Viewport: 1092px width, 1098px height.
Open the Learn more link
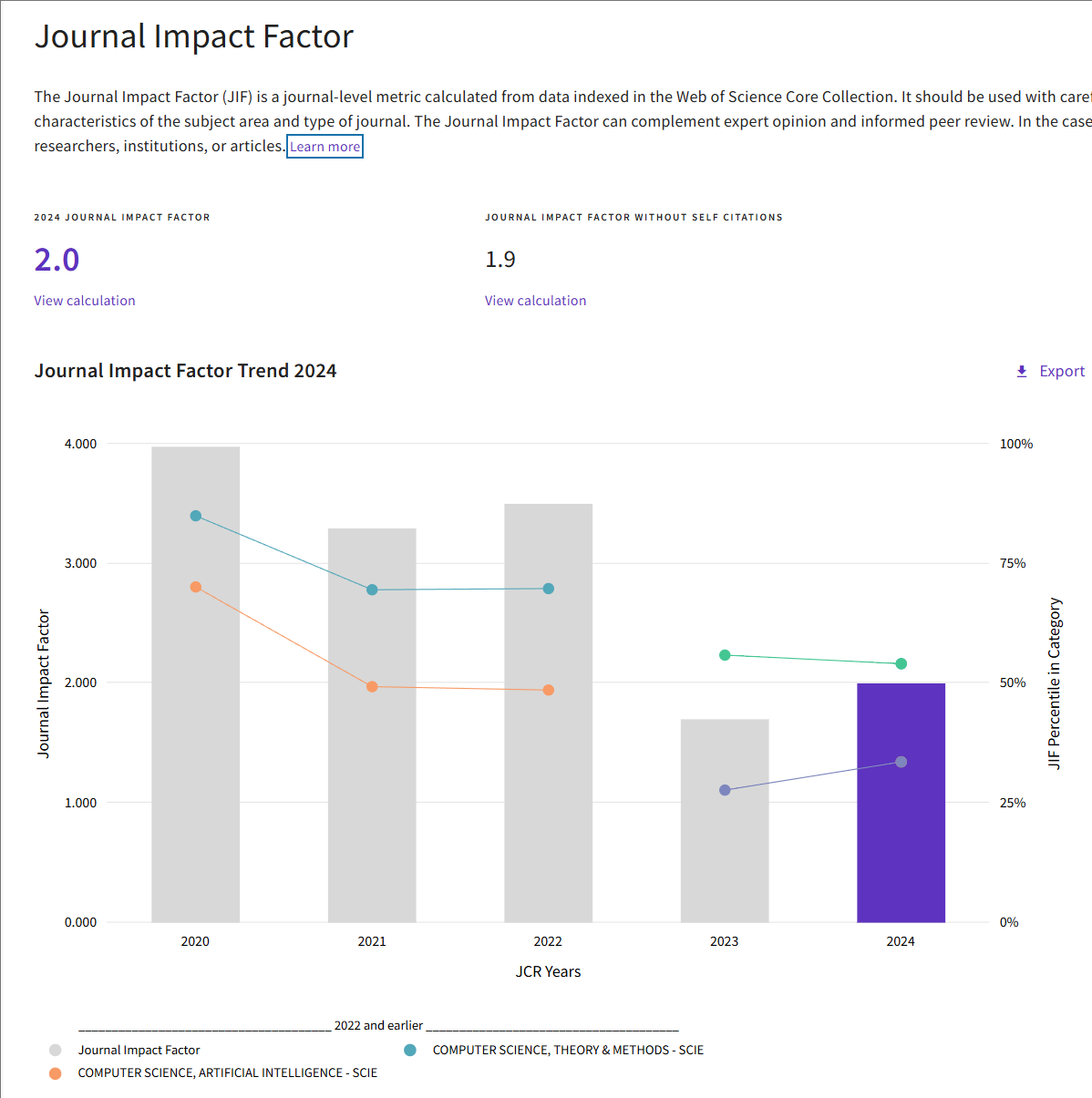tap(325, 147)
